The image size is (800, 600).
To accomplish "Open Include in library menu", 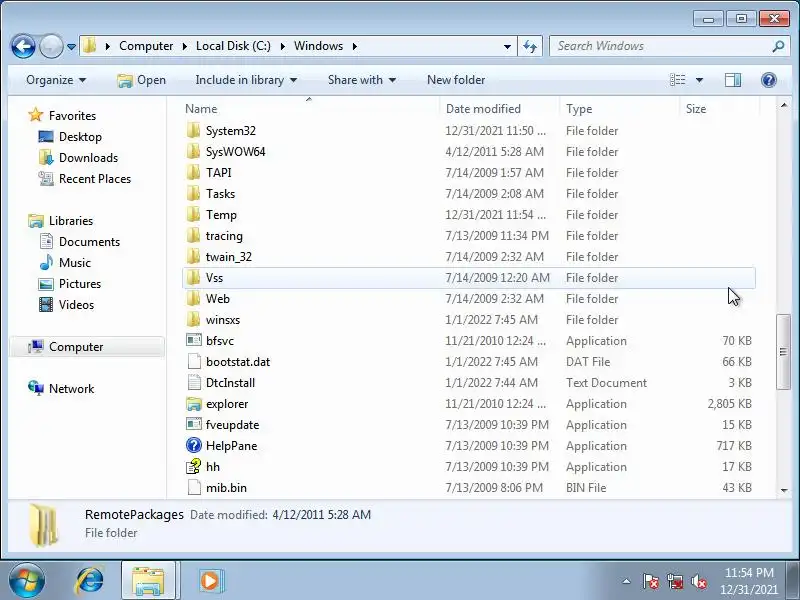I will tap(246, 80).
